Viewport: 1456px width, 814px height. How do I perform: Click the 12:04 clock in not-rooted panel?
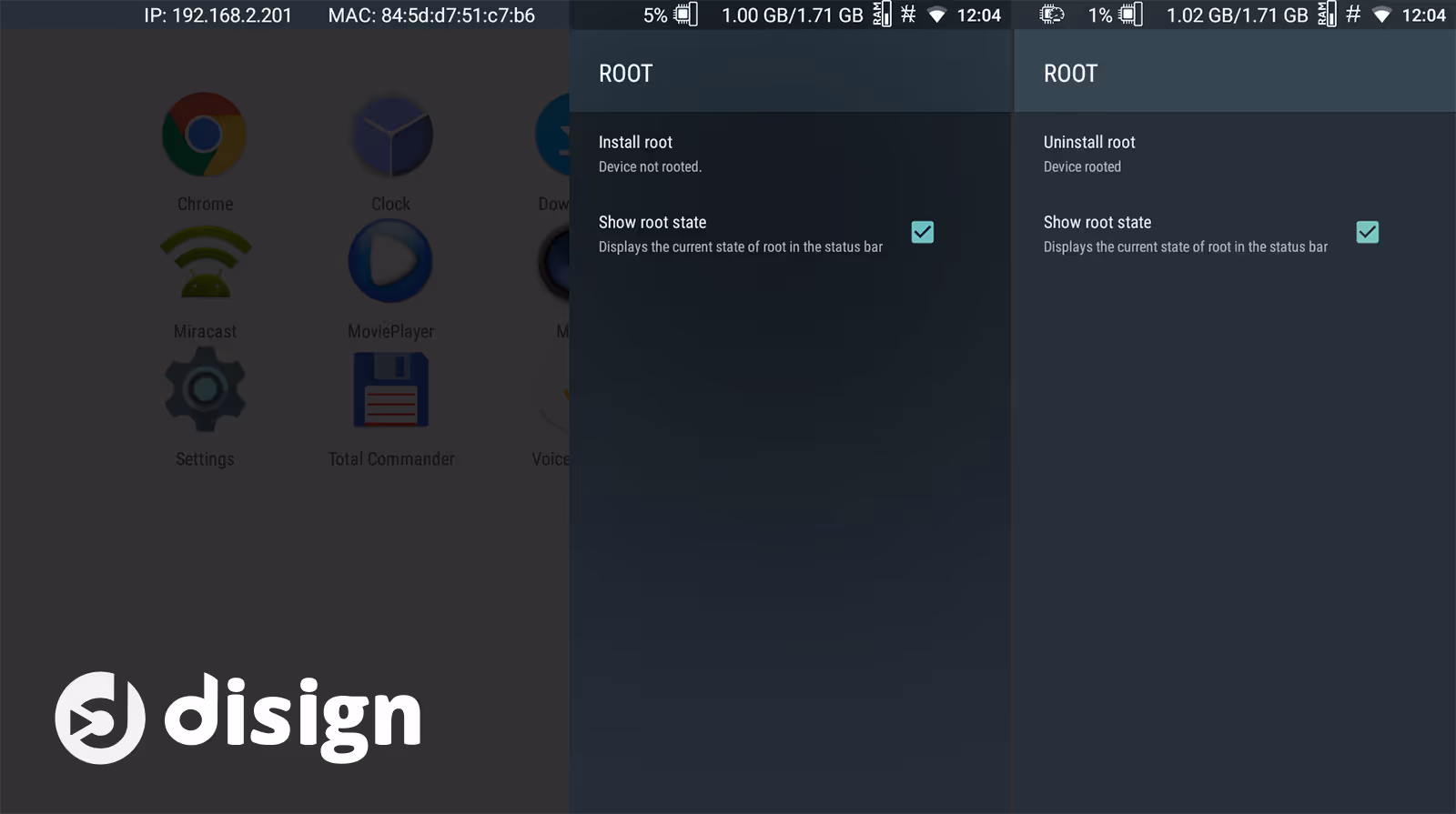point(979,15)
